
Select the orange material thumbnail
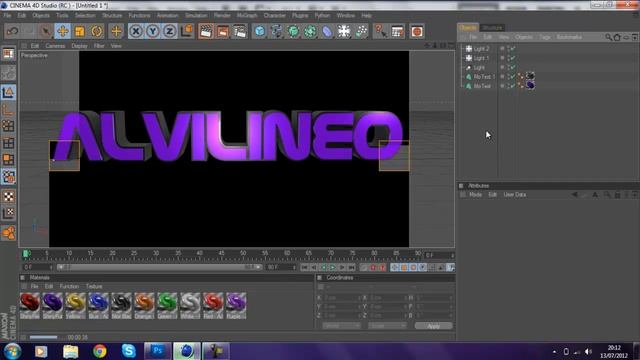point(144,305)
